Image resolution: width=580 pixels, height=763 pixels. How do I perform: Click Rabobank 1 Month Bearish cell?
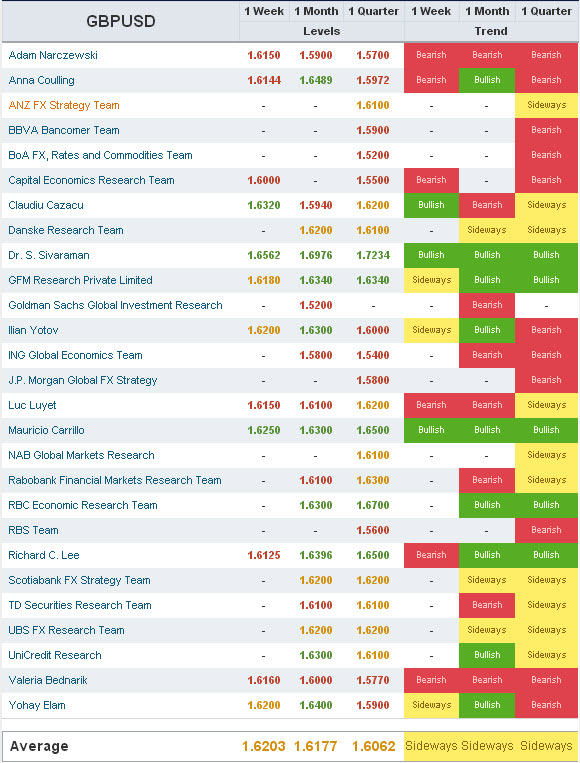click(x=487, y=480)
